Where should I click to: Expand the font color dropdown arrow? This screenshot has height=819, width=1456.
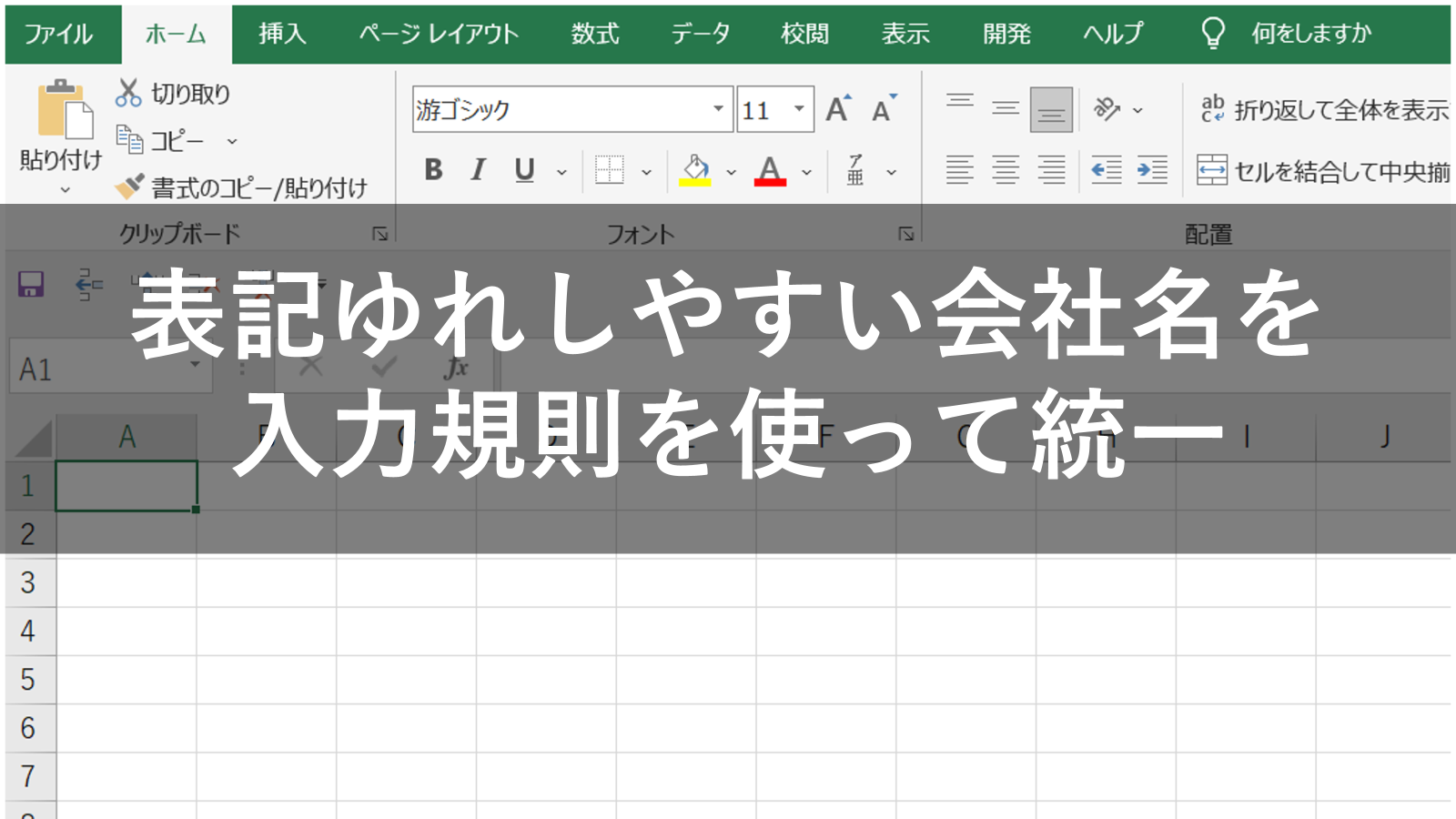coord(806,171)
